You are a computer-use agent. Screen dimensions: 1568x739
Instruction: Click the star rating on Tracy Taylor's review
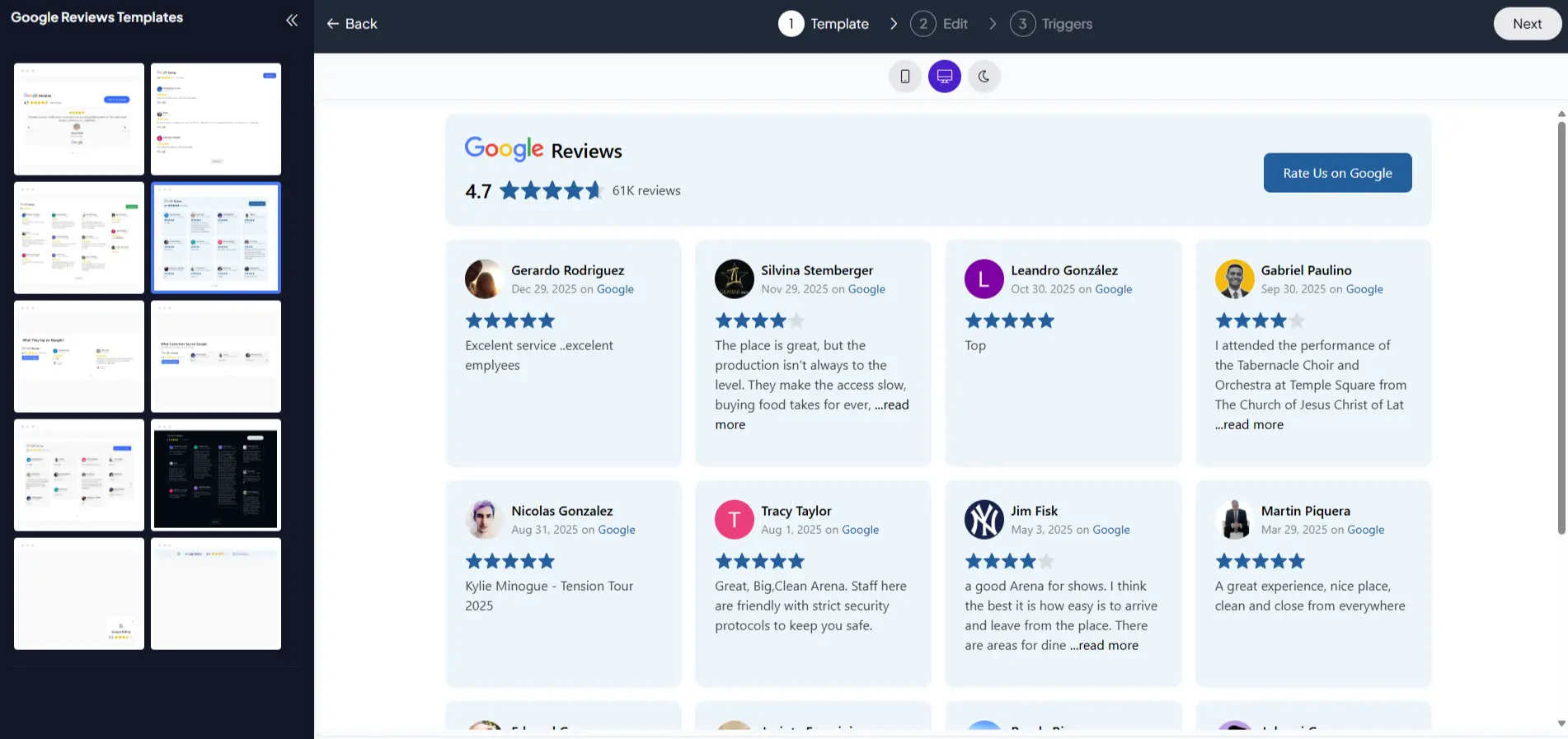(760, 561)
